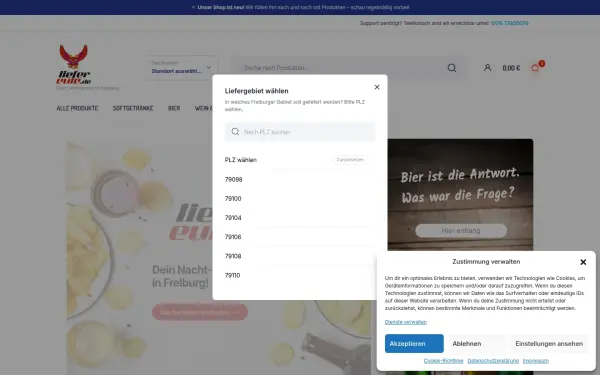The height and width of the screenshot is (375, 600).
Task: Open the Impressum link
Action: point(536,361)
